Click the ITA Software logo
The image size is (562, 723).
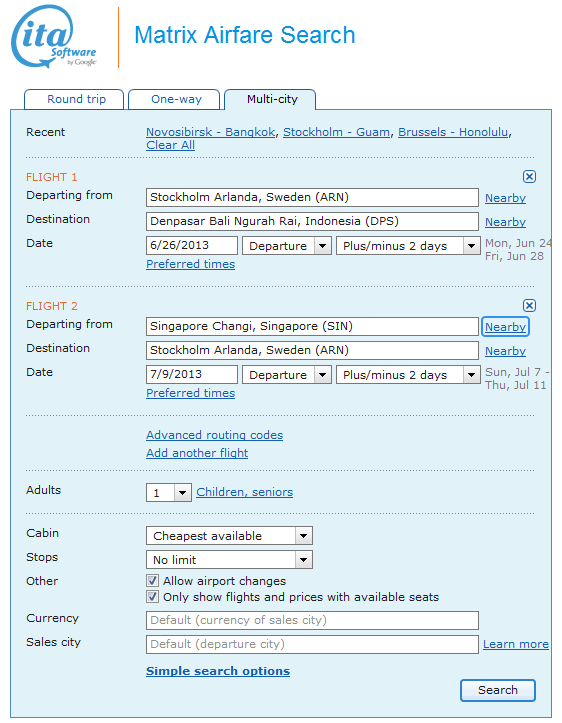point(53,37)
